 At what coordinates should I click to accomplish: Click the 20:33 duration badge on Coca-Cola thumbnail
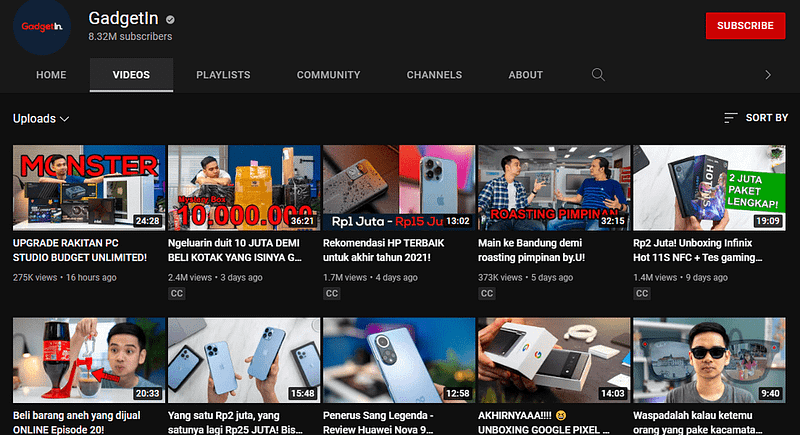(147, 393)
